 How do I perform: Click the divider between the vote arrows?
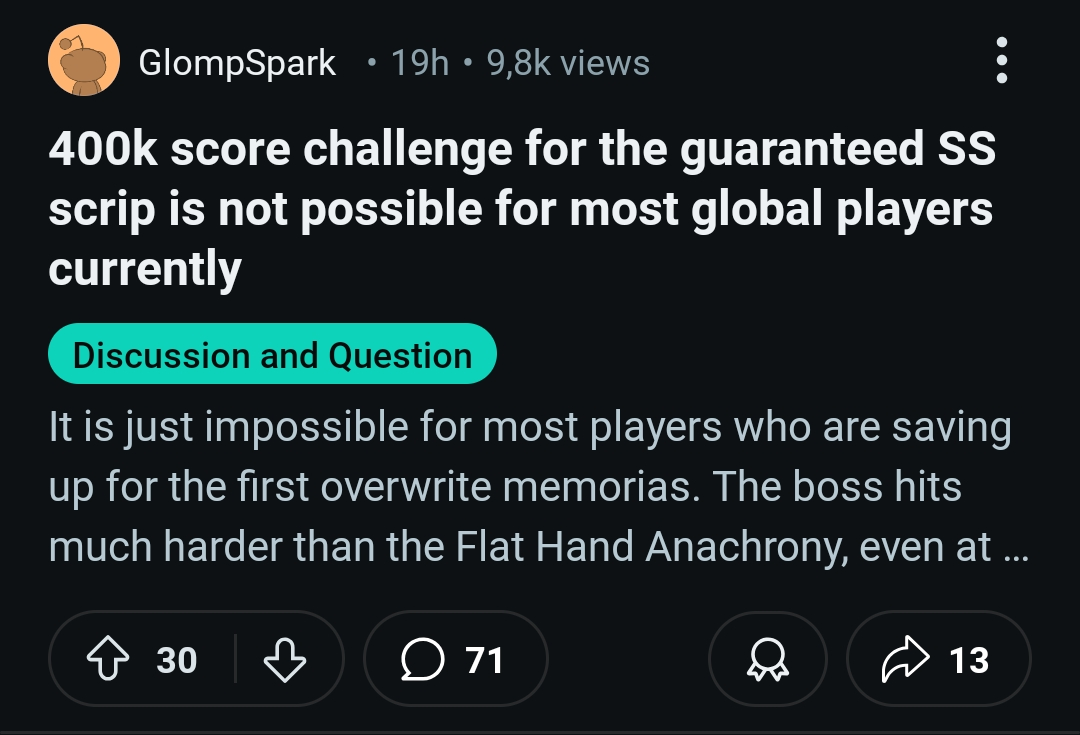pyautogui.click(x=236, y=659)
